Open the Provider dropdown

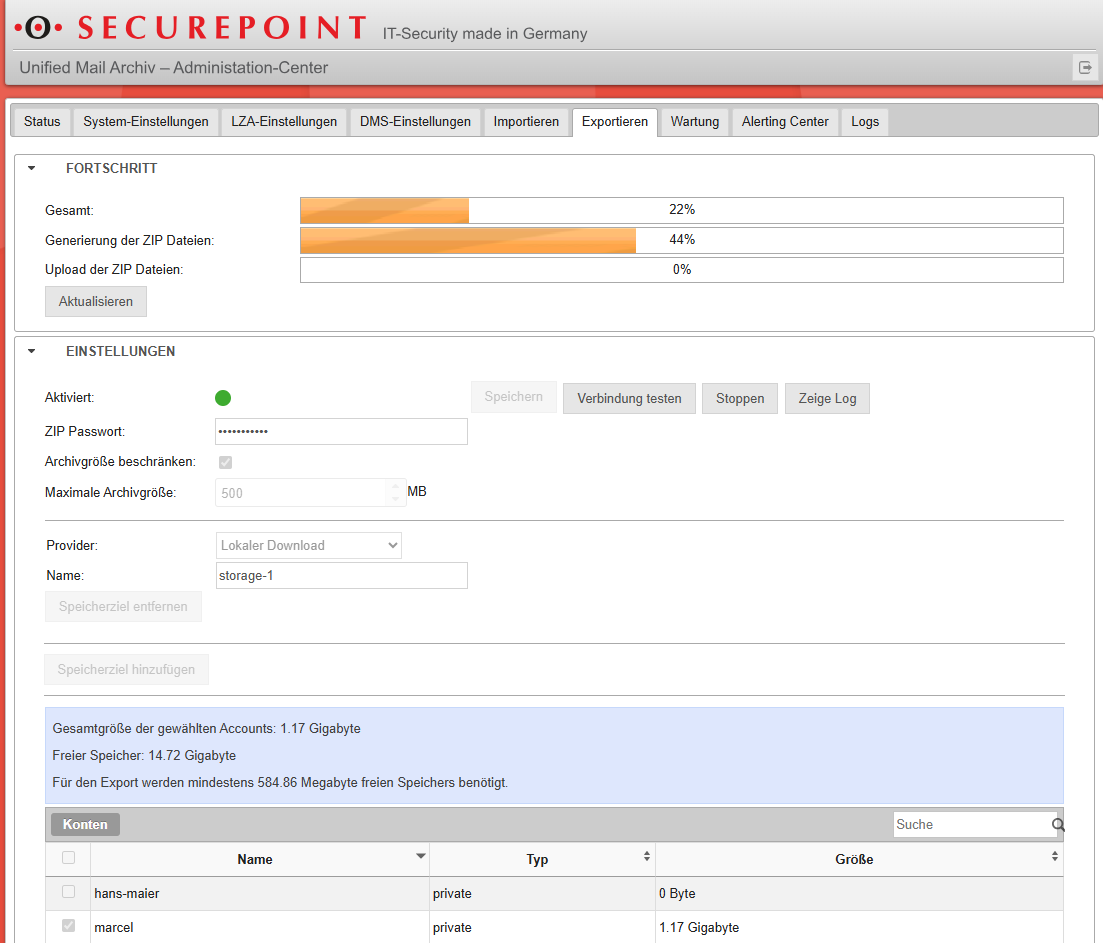(x=309, y=546)
